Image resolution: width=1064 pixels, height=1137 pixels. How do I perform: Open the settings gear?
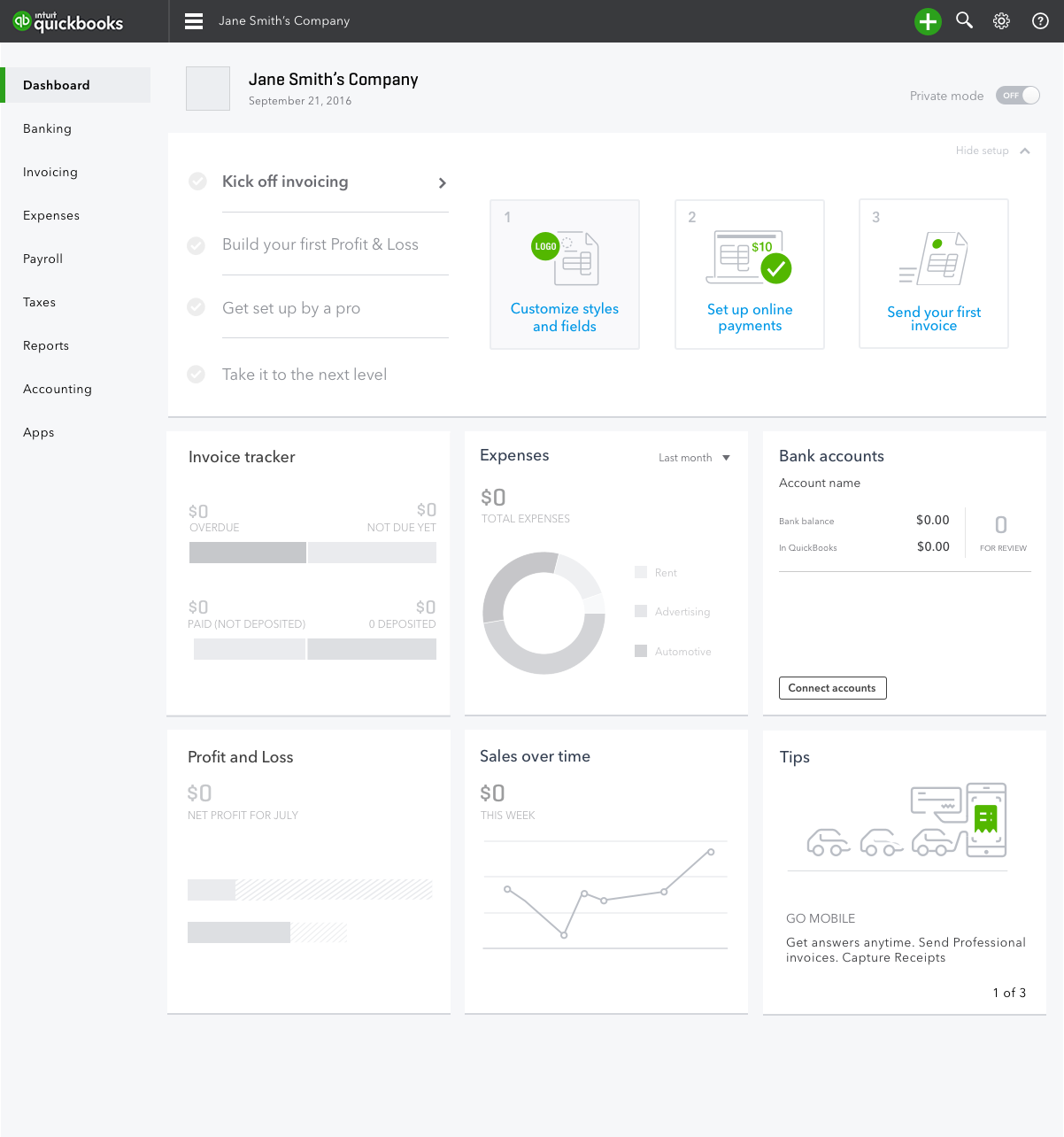click(x=1001, y=21)
